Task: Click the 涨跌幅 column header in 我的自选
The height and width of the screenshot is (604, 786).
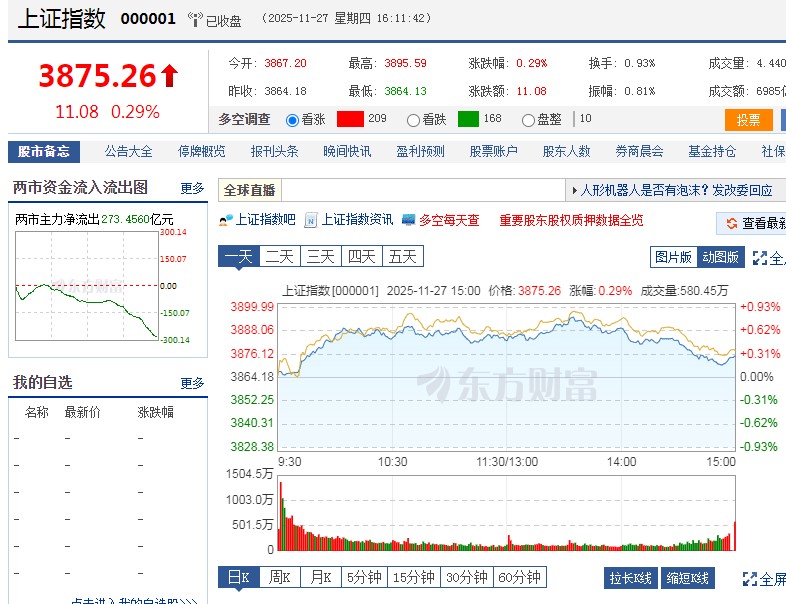Action: [155, 413]
